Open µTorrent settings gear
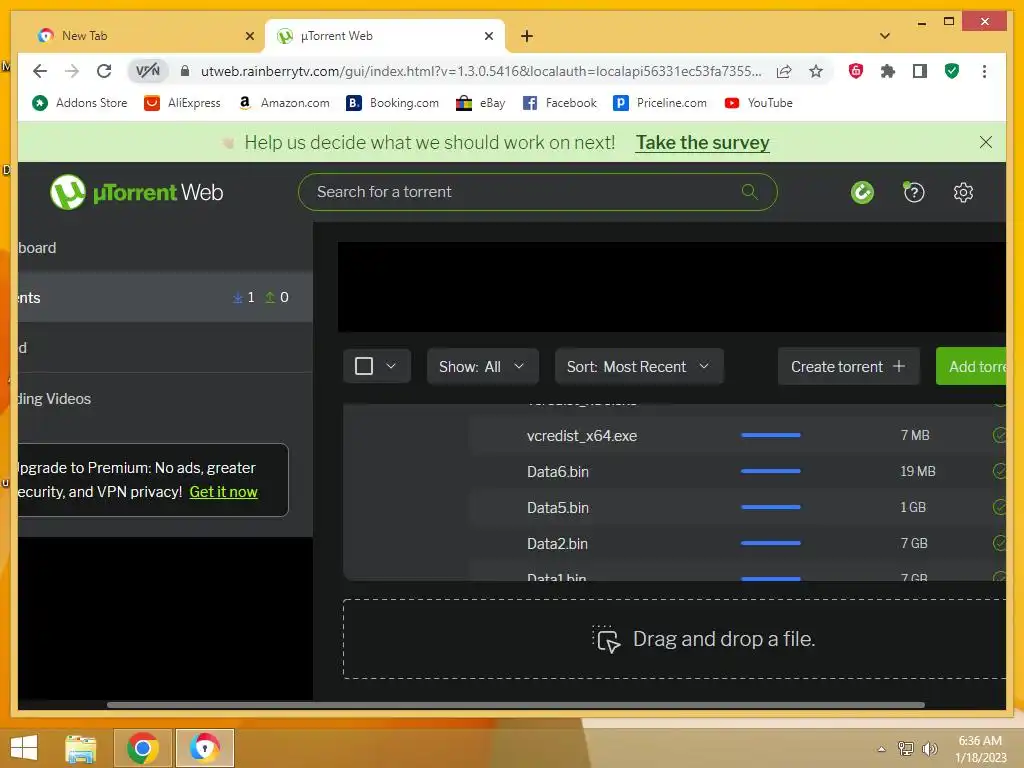1024x768 pixels. [963, 192]
